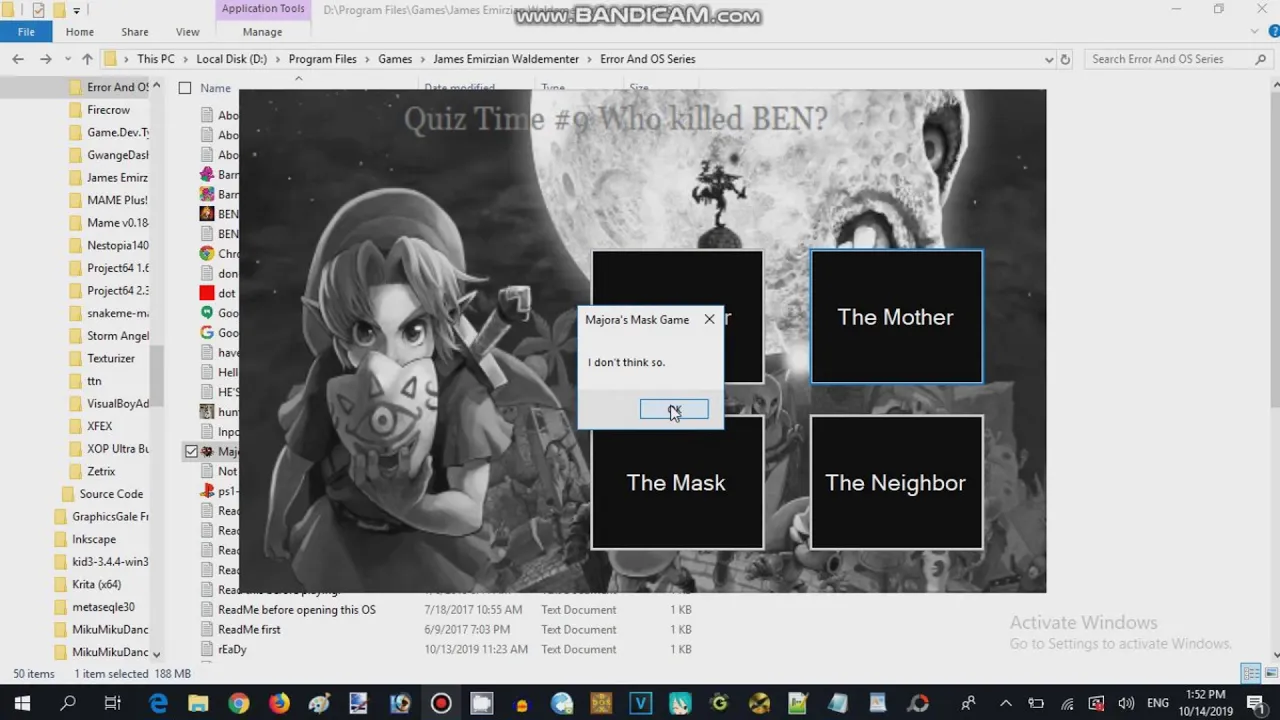Screen dimensions: 1280x720
Task: Select Inkscape folder in navigation pane
Action: tap(94, 539)
